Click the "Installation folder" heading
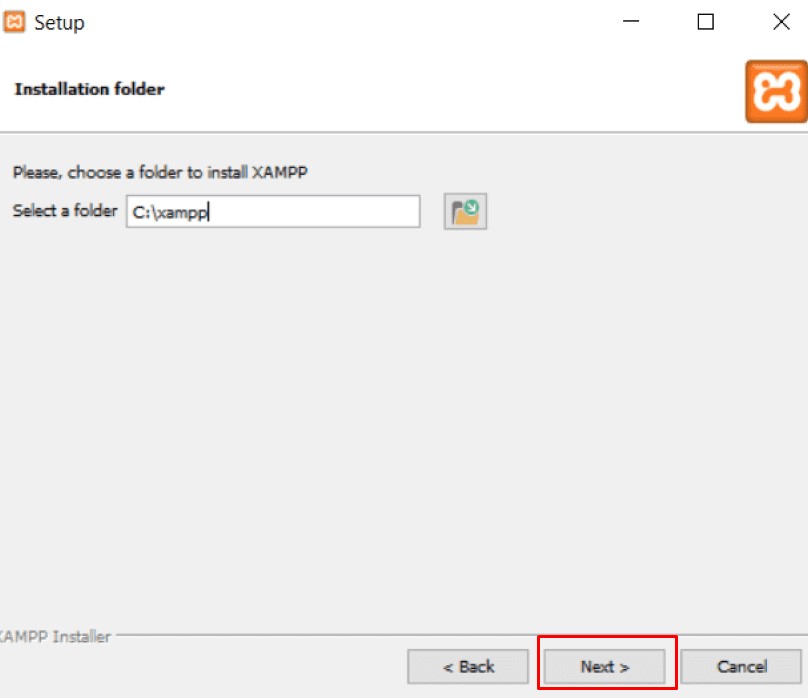 click(89, 89)
